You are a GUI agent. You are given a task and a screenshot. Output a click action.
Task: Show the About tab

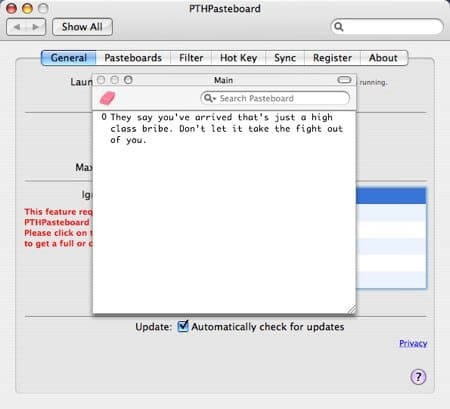(x=383, y=58)
